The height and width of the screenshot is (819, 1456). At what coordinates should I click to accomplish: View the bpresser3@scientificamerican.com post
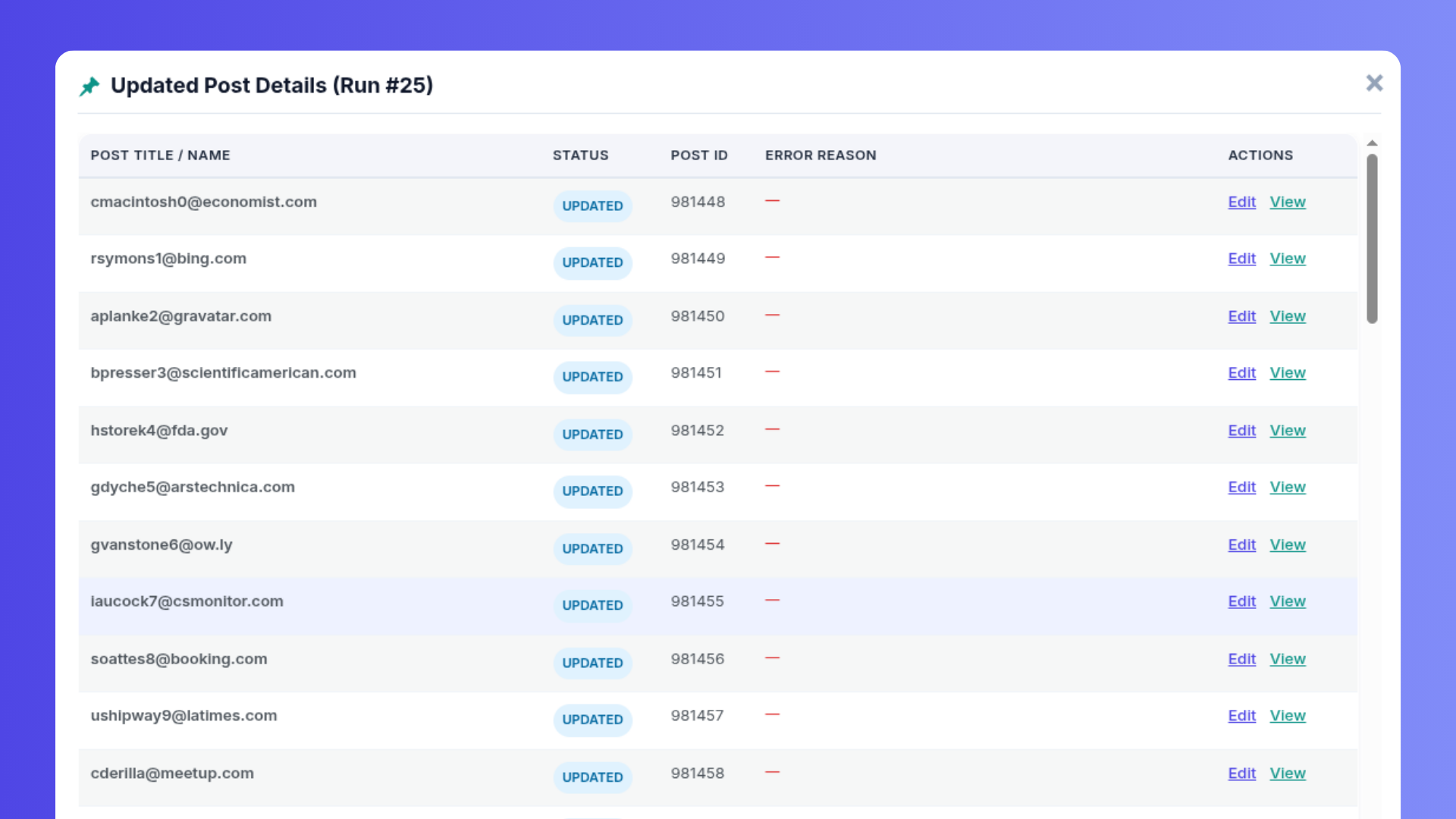click(x=1288, y=373)
